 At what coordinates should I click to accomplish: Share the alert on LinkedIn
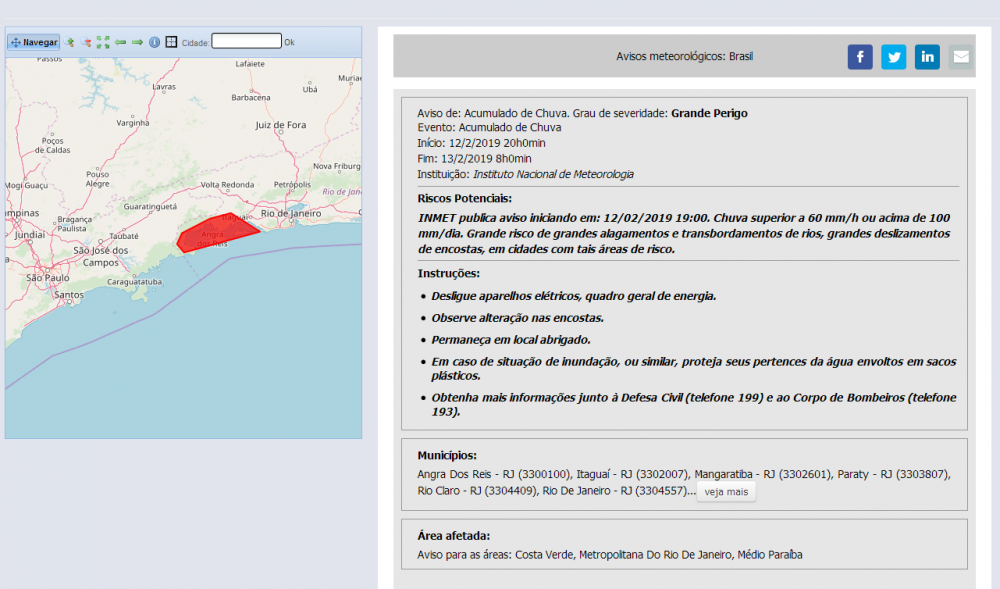click(x=927, y=57)
